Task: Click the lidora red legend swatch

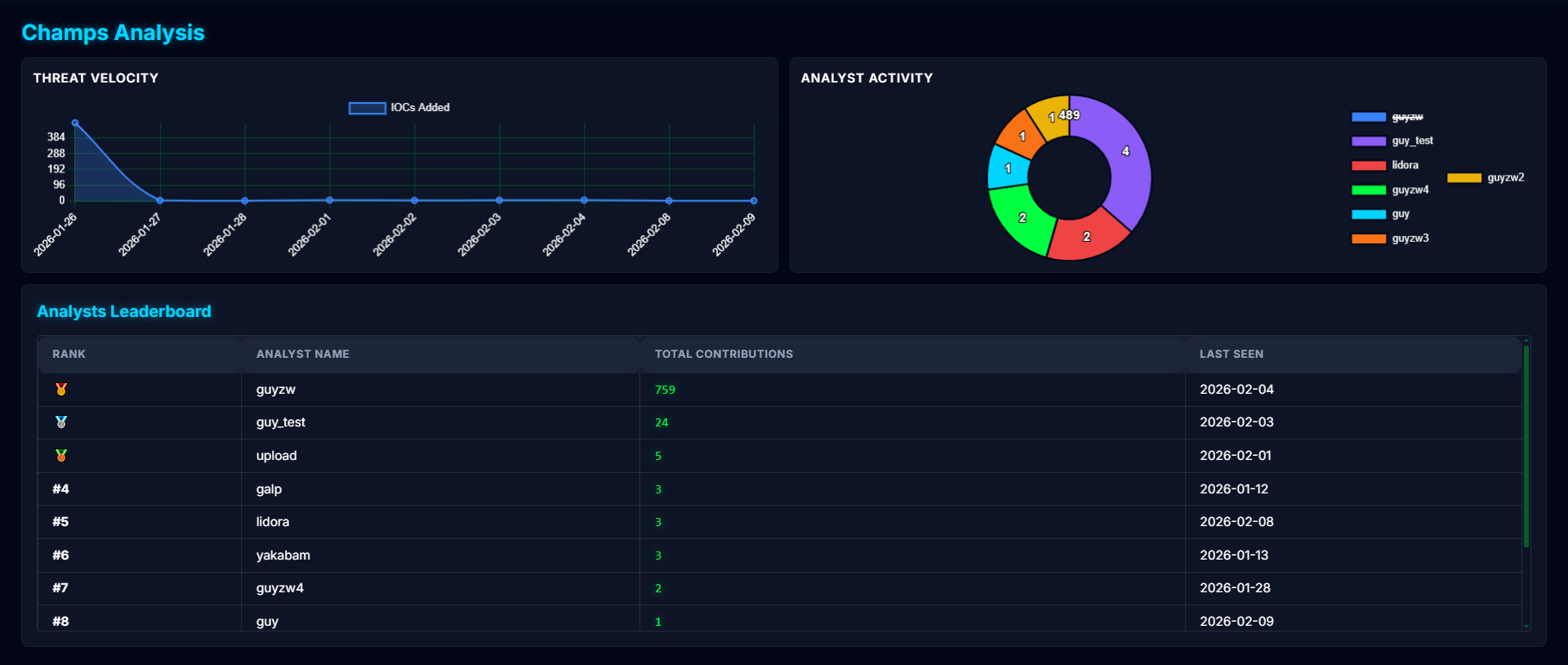Action: (1368, 166)
